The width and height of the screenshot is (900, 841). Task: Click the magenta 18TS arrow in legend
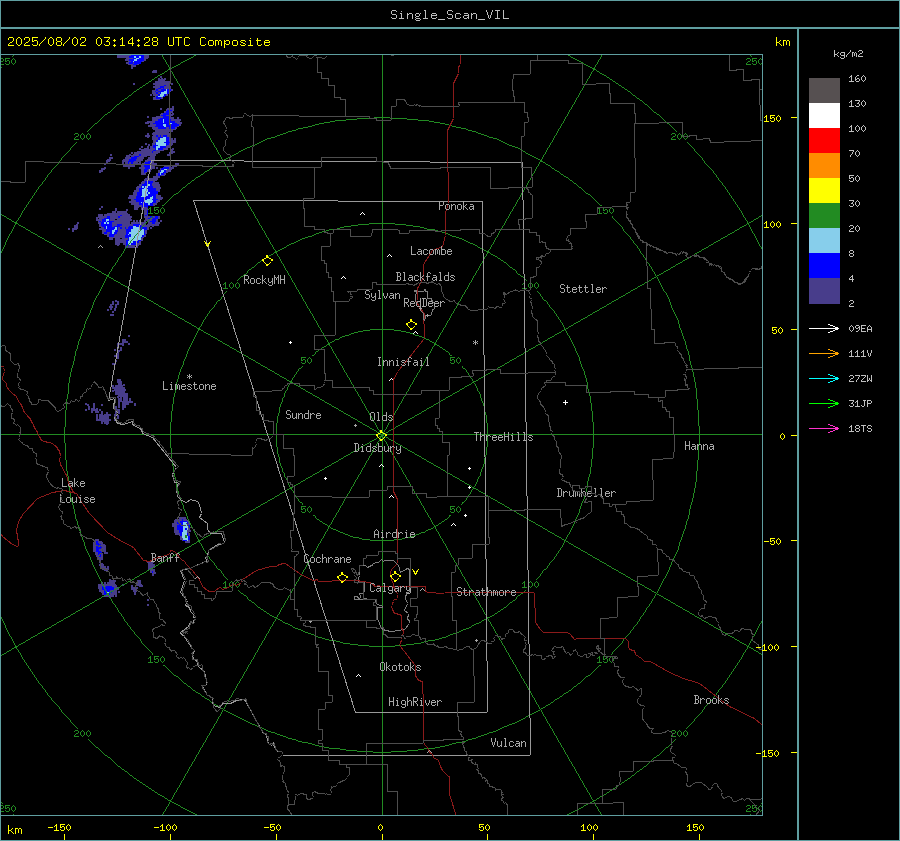click(x=824, y=428)
